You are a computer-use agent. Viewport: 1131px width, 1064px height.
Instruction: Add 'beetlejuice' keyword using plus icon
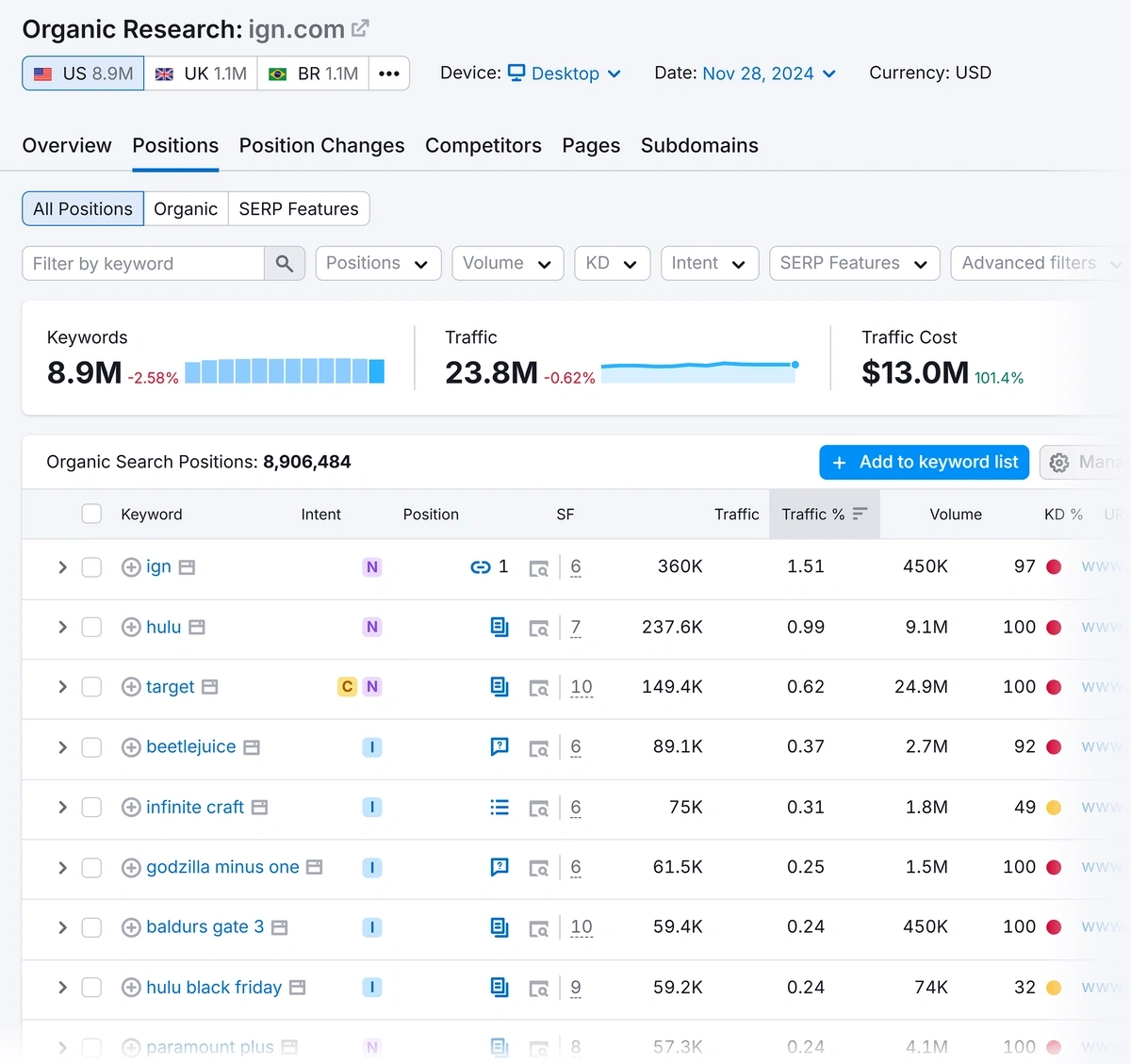131,747
